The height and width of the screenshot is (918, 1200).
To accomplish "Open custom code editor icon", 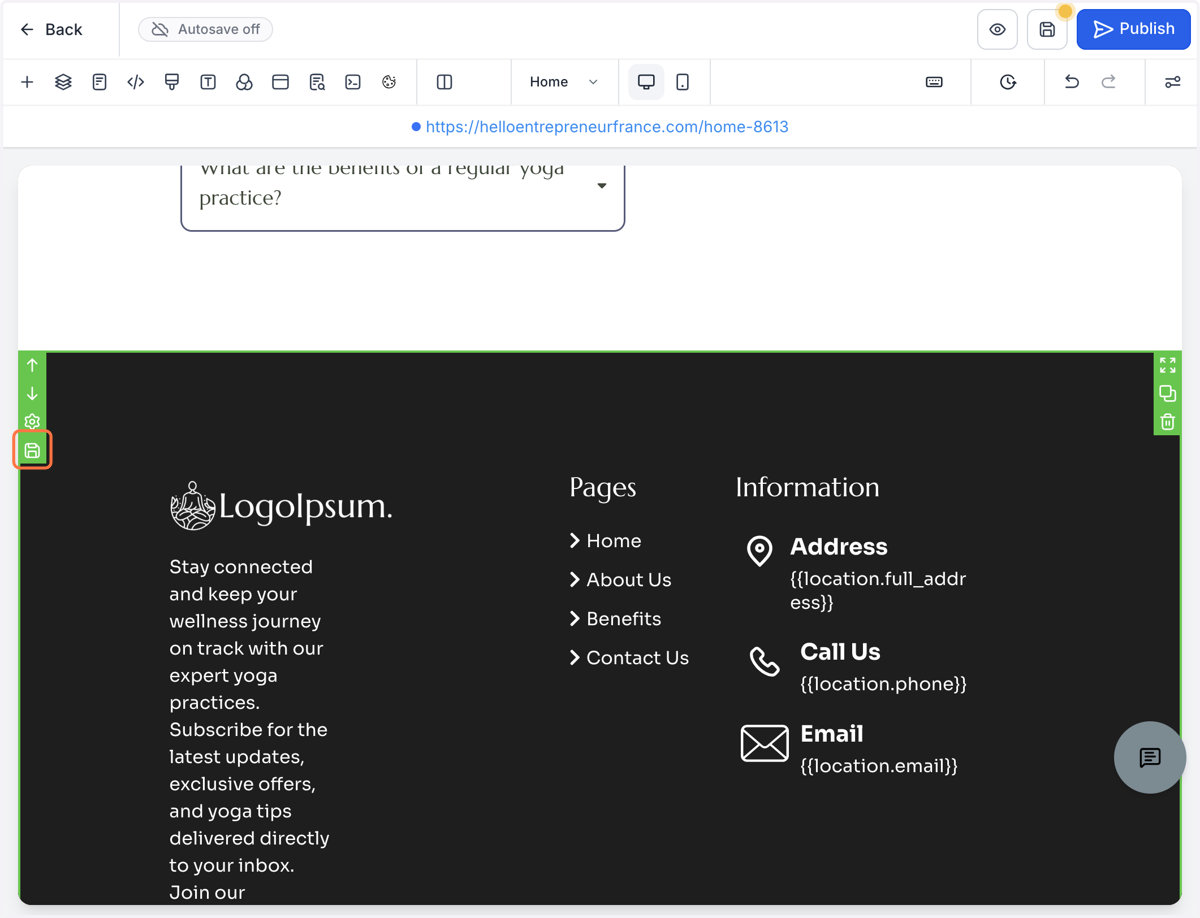I will pos(136,82).
